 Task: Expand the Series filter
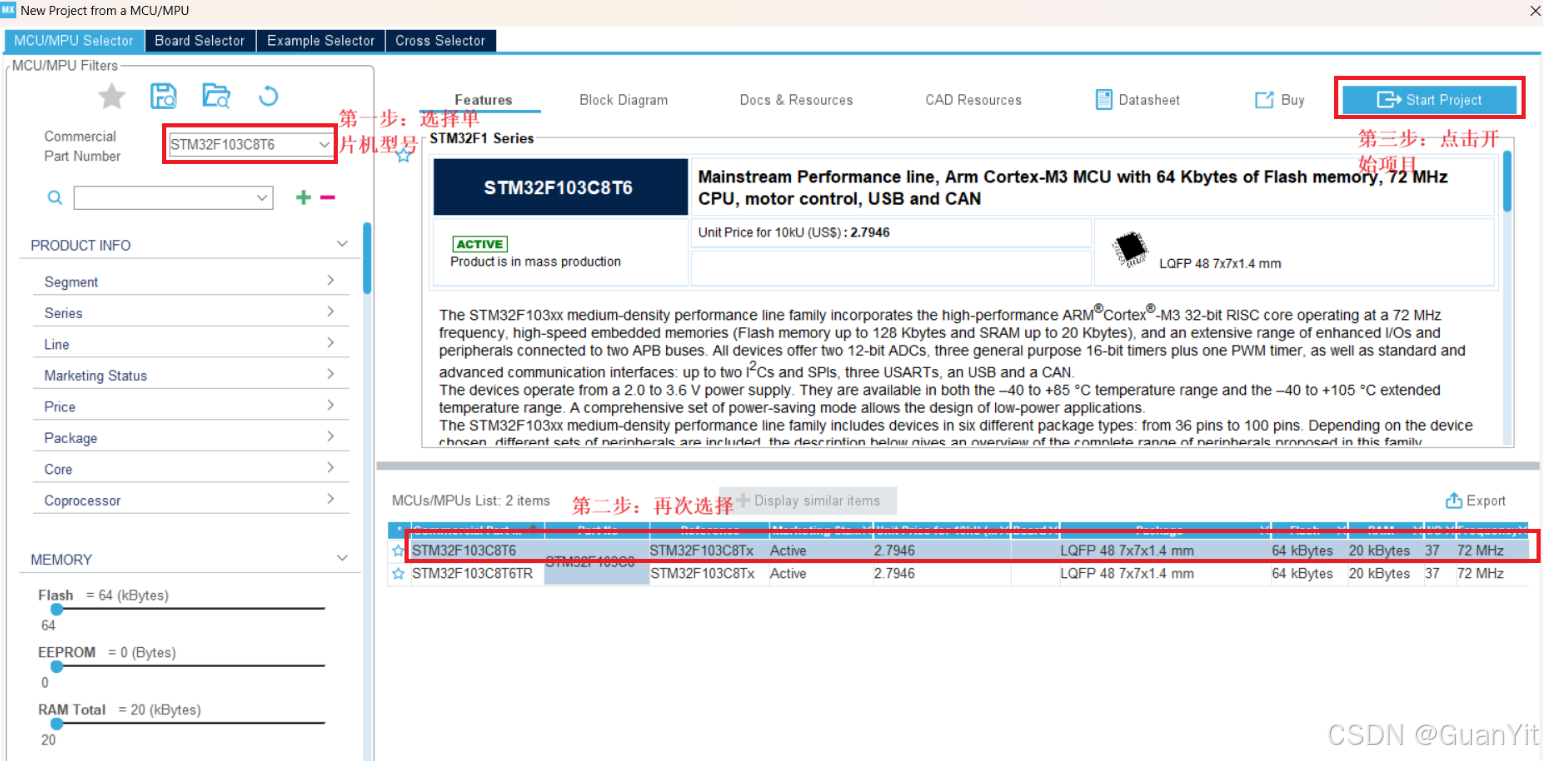330,312
